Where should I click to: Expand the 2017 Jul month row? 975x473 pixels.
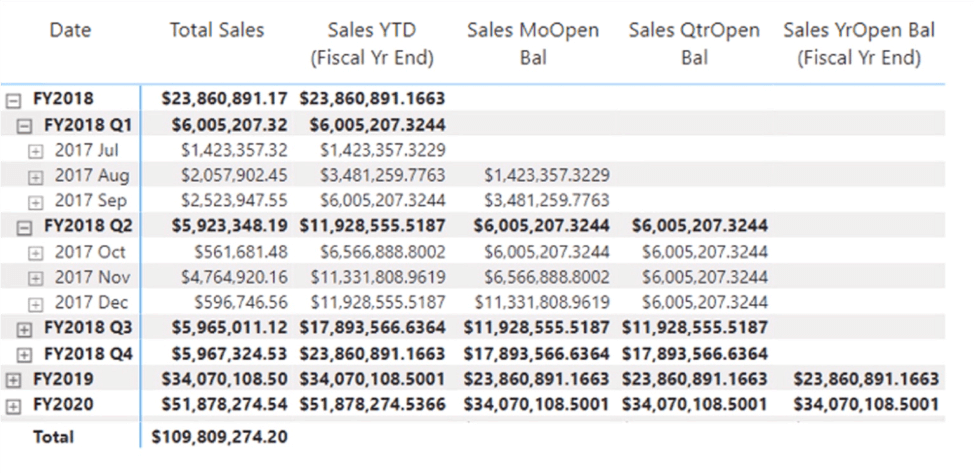(x=37, y=151)
